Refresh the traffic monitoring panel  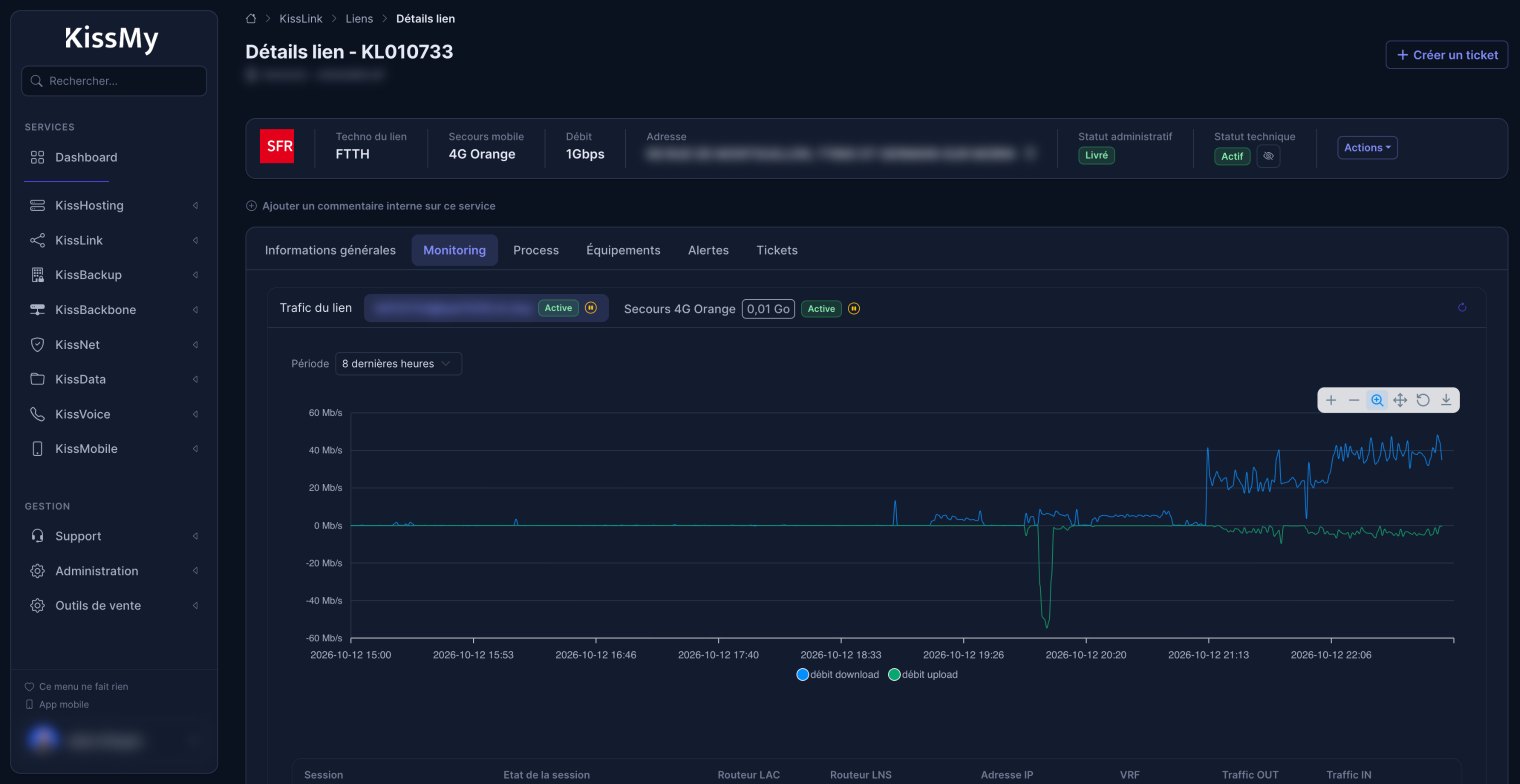[1462, 308]
